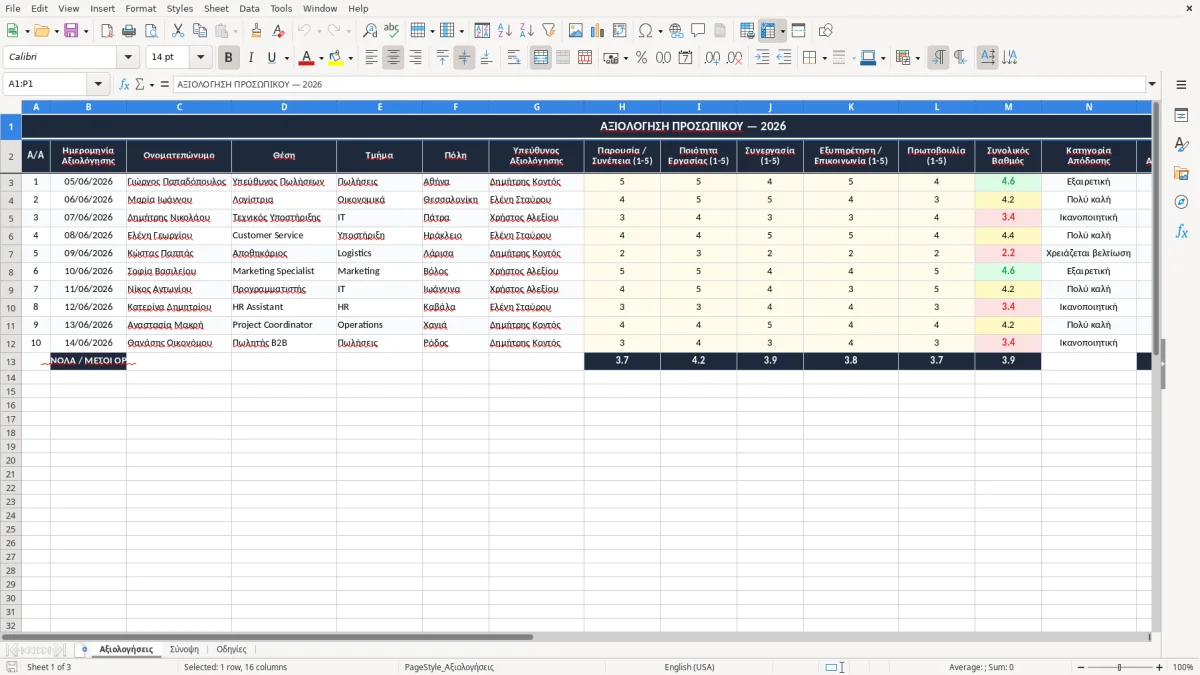Click the formula input line field
This screenshot has height=675, width=1200.
coord(659,84)
